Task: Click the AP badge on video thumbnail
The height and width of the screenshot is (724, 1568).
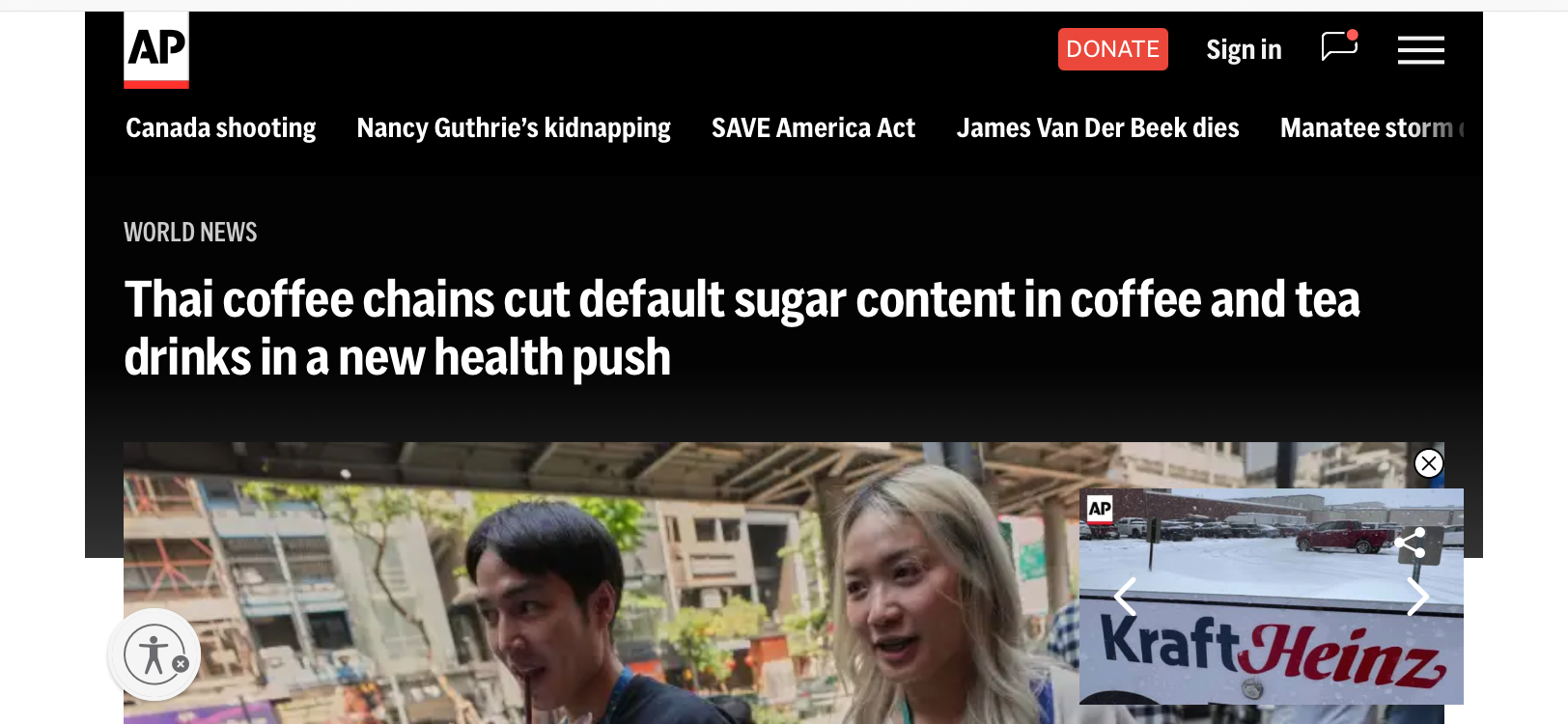Action: coord(1100,510)
